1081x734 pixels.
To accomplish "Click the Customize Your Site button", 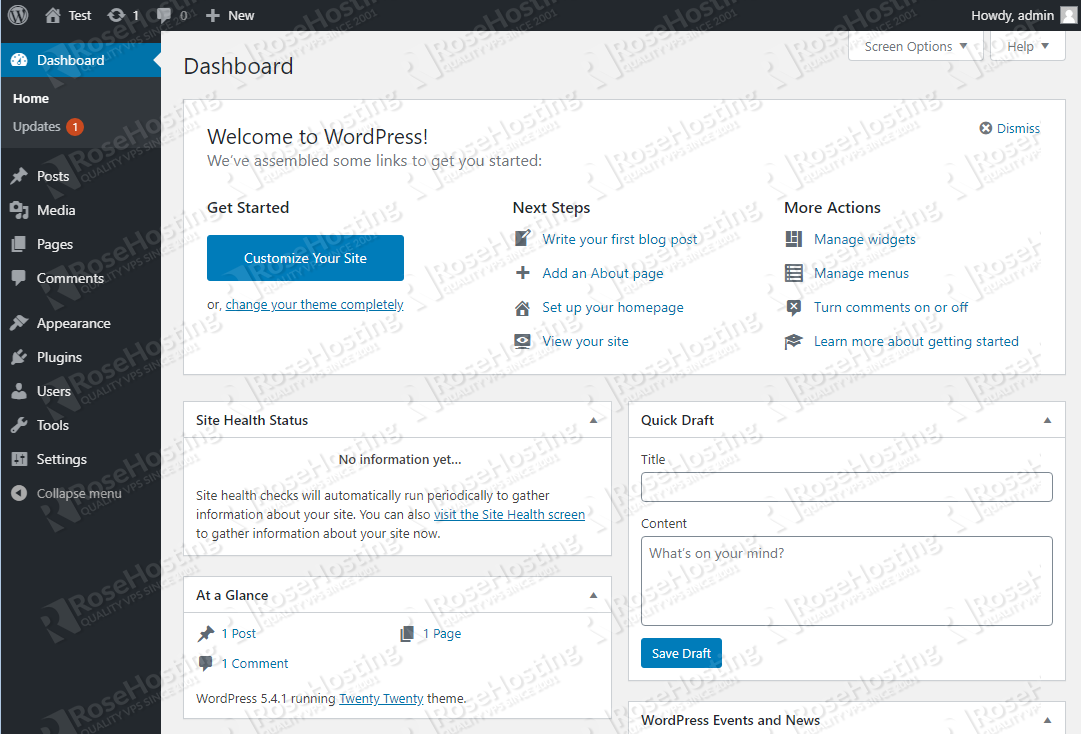I will (x=304, y=257).
